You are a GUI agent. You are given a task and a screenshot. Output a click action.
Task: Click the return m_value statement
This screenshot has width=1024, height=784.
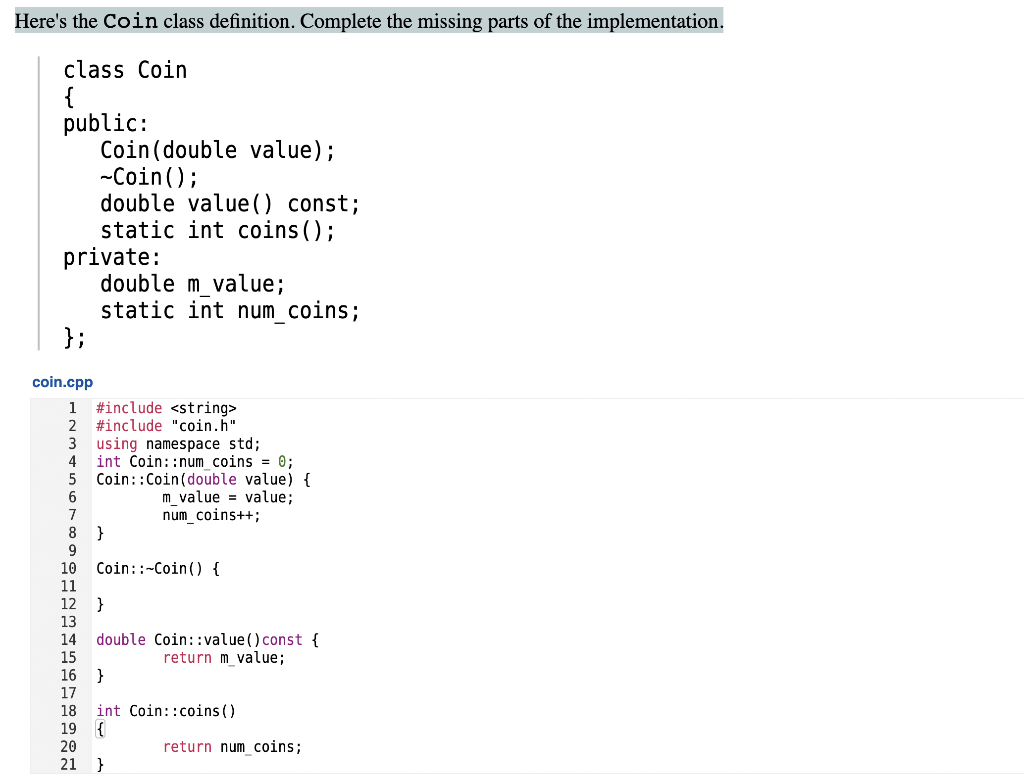tap(222, 657)
